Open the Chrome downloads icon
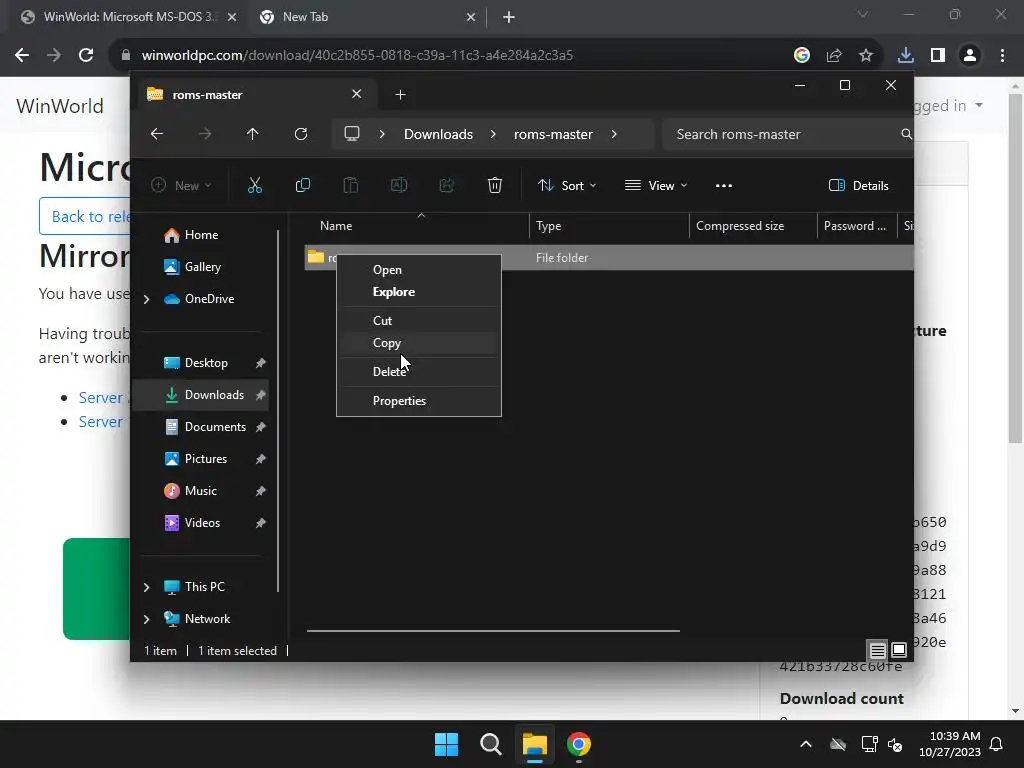Screen dimensions: 1024x768 point(905,56)
